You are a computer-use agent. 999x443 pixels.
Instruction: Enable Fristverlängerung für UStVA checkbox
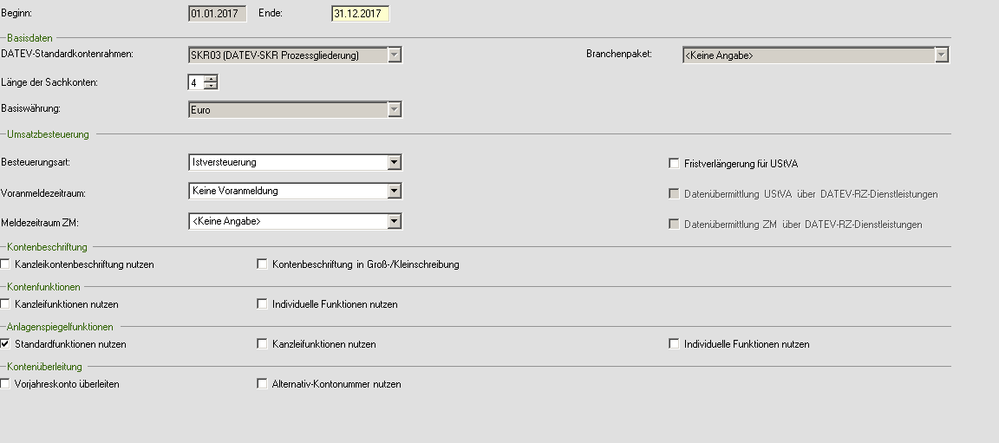pyautogui.click(x=674, y=163)
